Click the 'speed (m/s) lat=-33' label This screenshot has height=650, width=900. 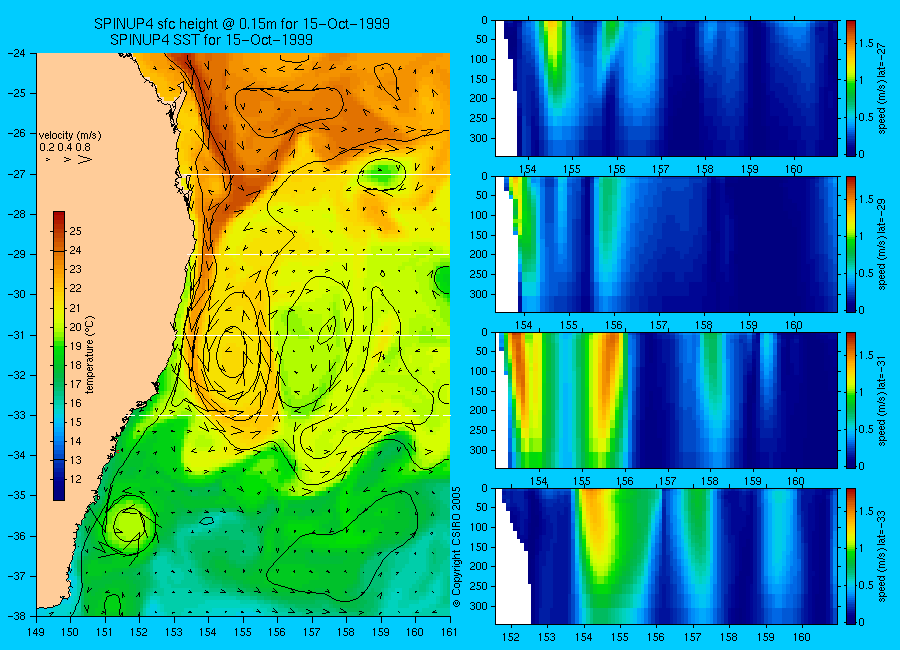coord(882,556)
